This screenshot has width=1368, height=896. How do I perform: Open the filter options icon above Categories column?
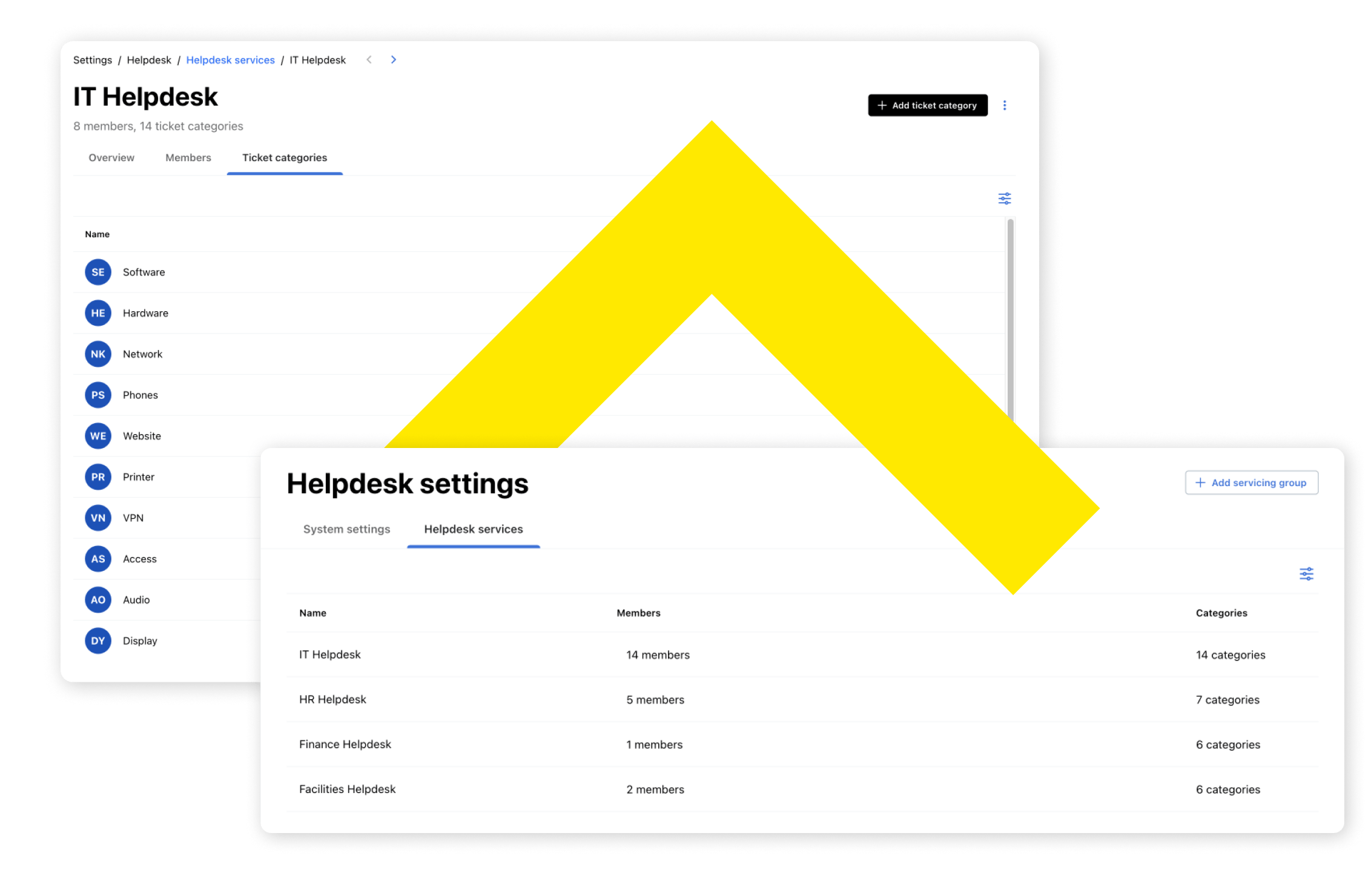pos(1306,573)
